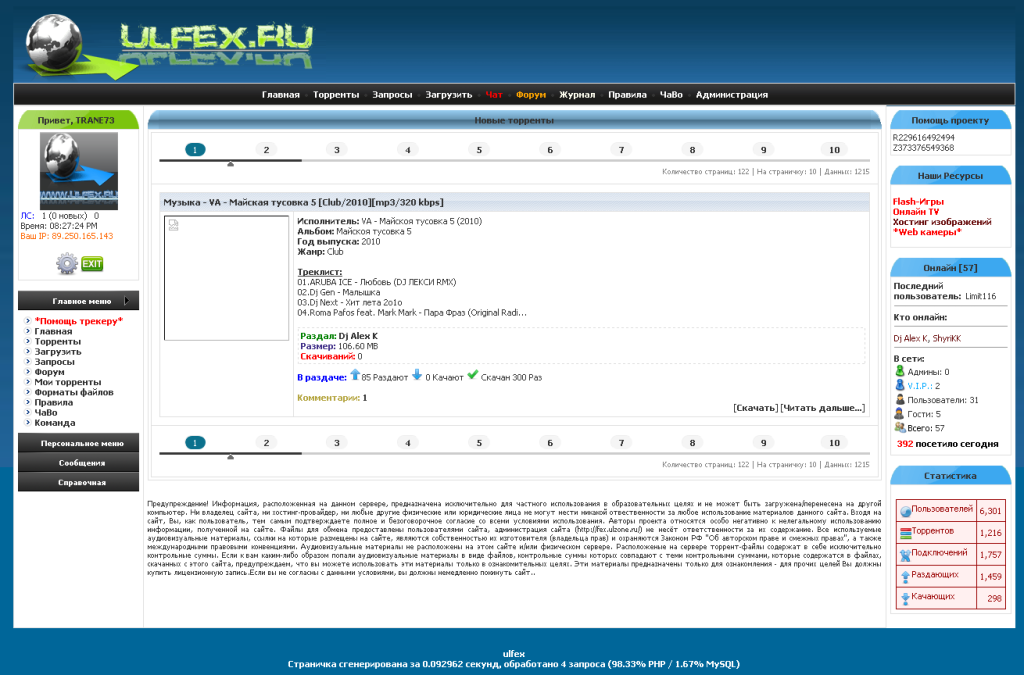
Task: Click the V.I.P. user icon in online list
Action: 900,385
